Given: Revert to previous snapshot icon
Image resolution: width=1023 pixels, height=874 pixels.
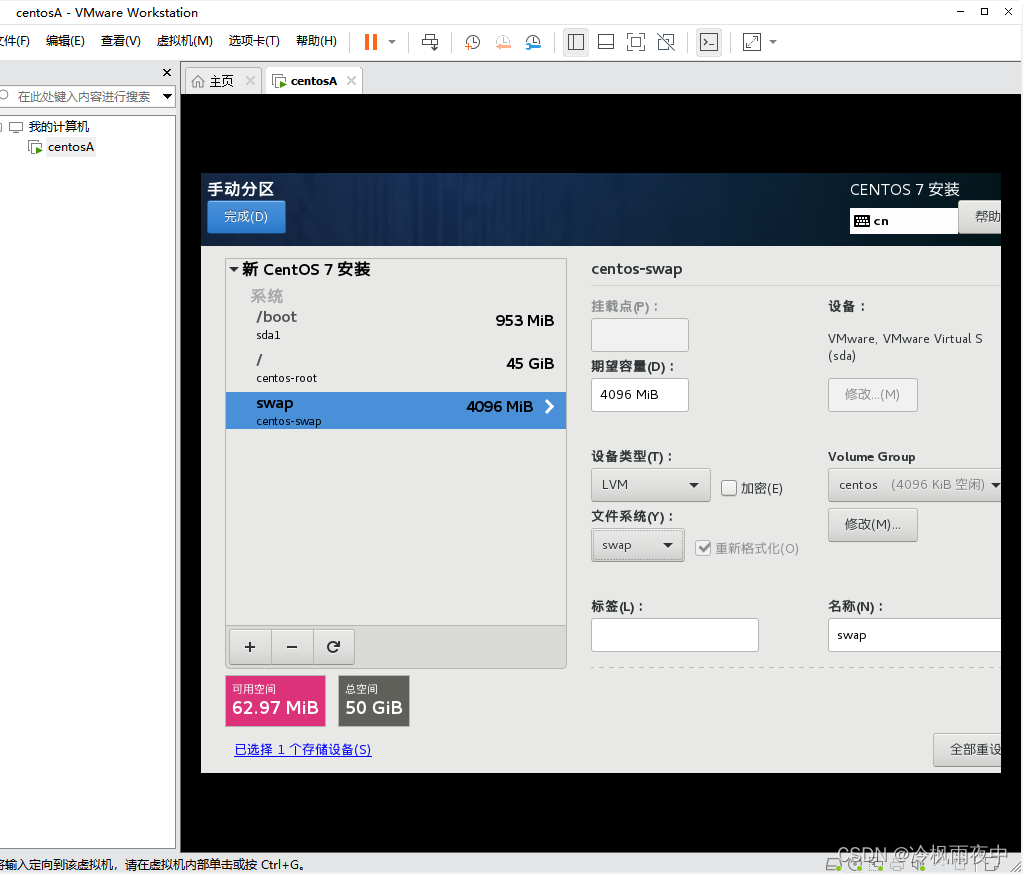Looking at the screenshot, I should tap(503, 42).
